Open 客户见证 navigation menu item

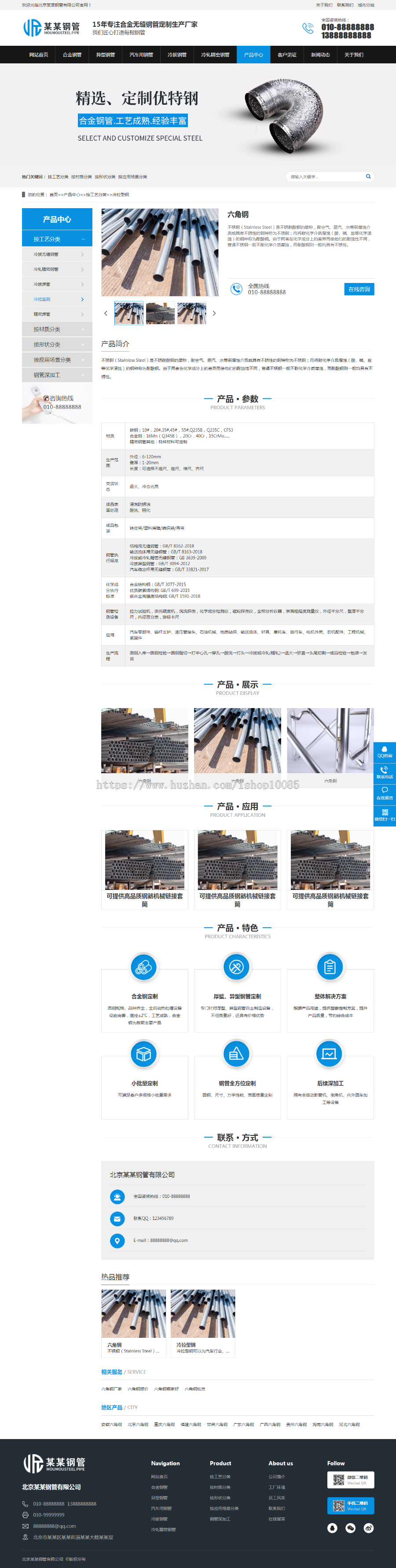tap(286, 55)
